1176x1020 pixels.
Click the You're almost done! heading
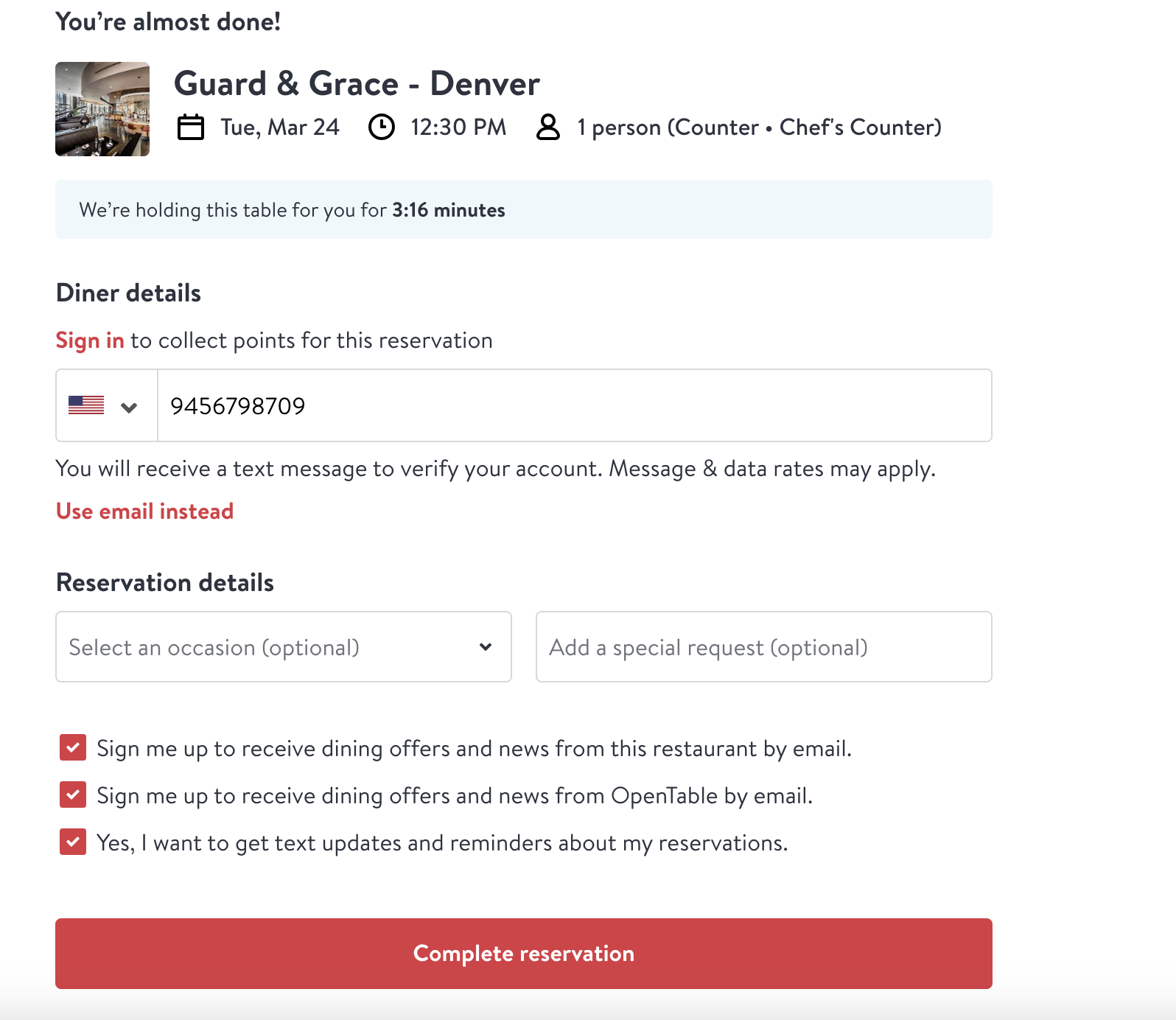coord(168,22)
